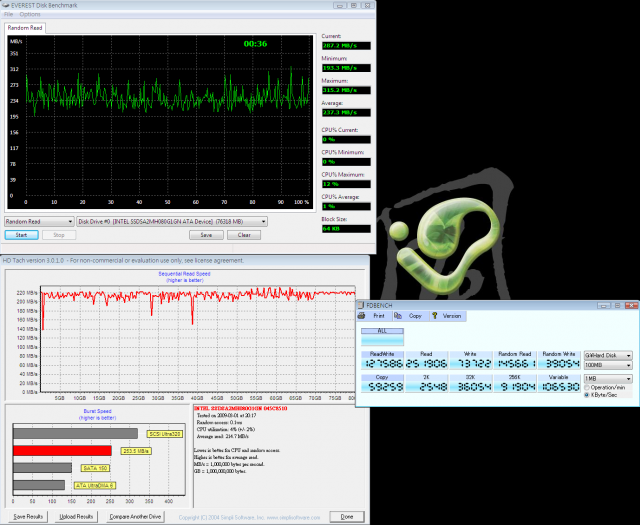The width and height of the screenshot is (640, 525).
Task: Click the Write test button in FDBENCH
Action: coord(470,354)
